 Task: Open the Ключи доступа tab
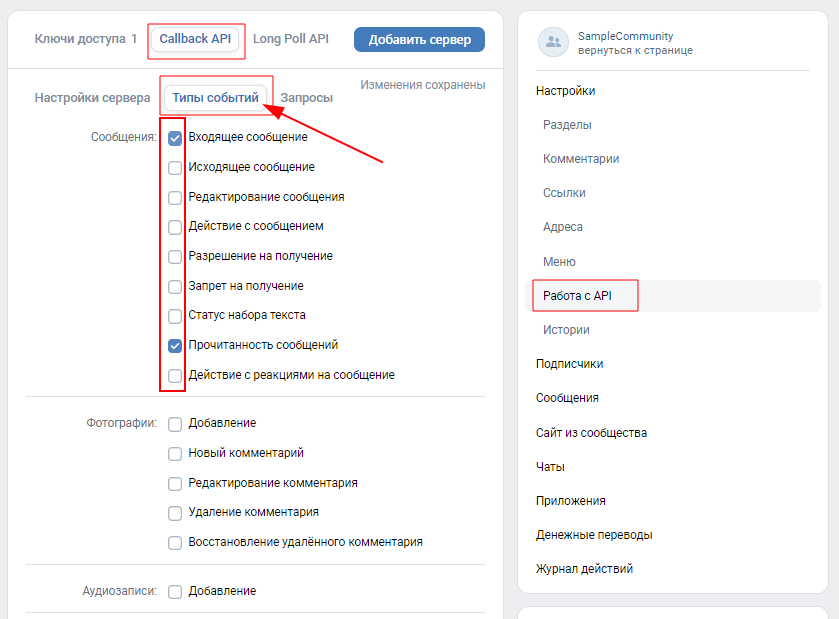tap(85, 39)
